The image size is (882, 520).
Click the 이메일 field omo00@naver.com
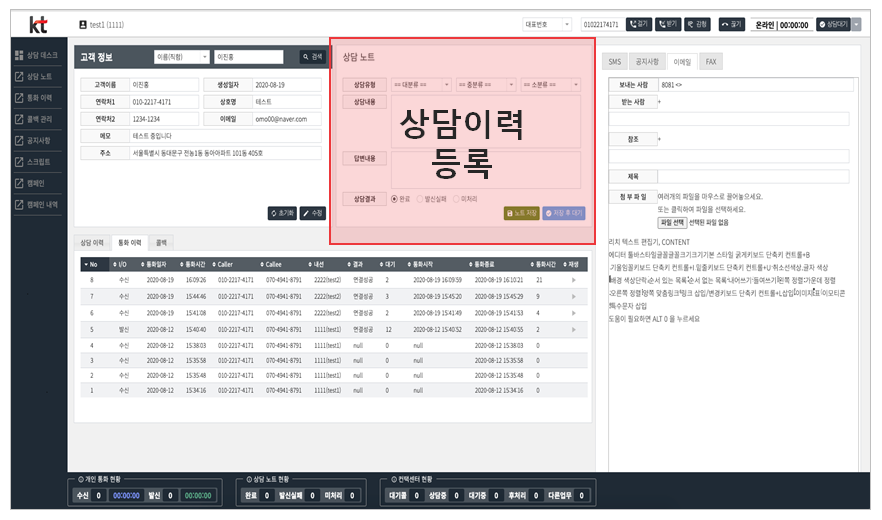pos(287,119)
